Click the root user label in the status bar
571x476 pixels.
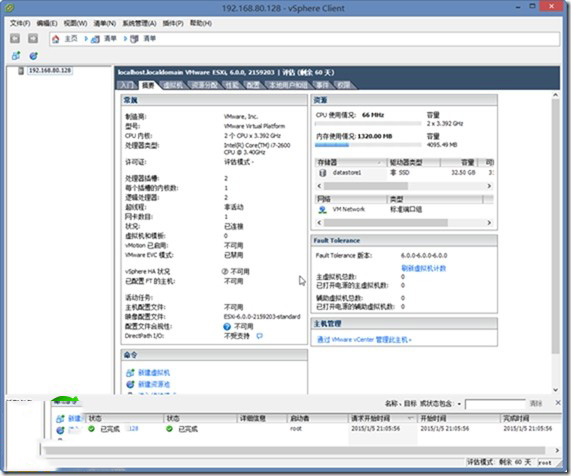click(545, 463)
